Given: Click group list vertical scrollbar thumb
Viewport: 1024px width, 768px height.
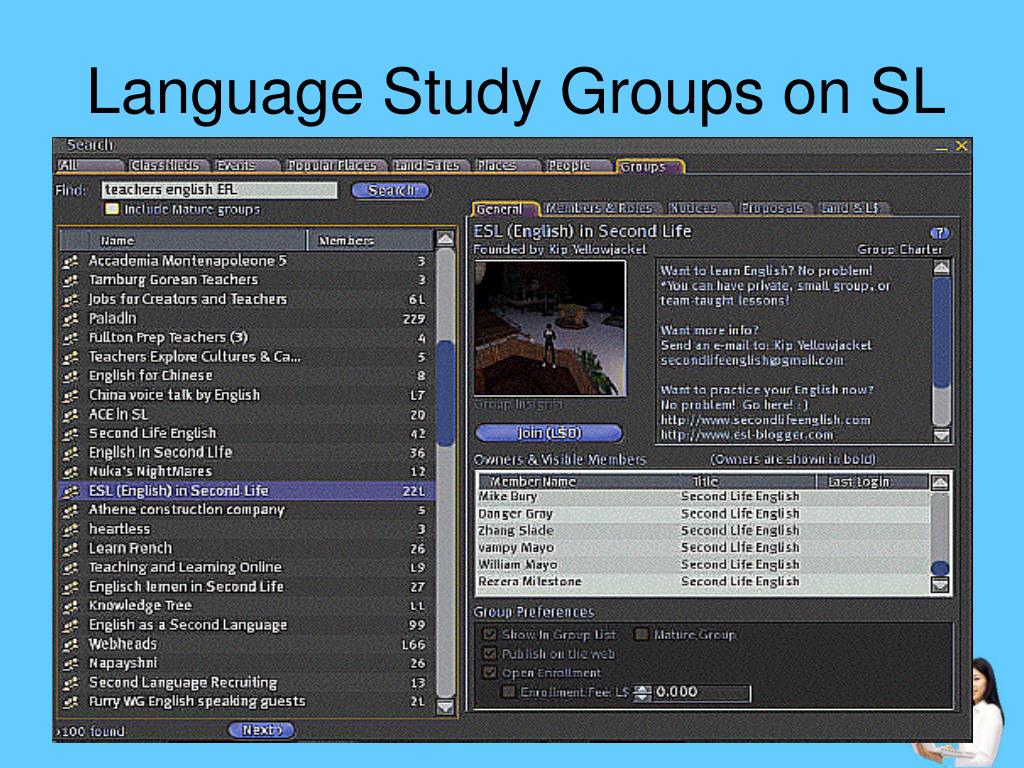Looking at the screenshot, I should pyautogui.click(x=445, y=393).
